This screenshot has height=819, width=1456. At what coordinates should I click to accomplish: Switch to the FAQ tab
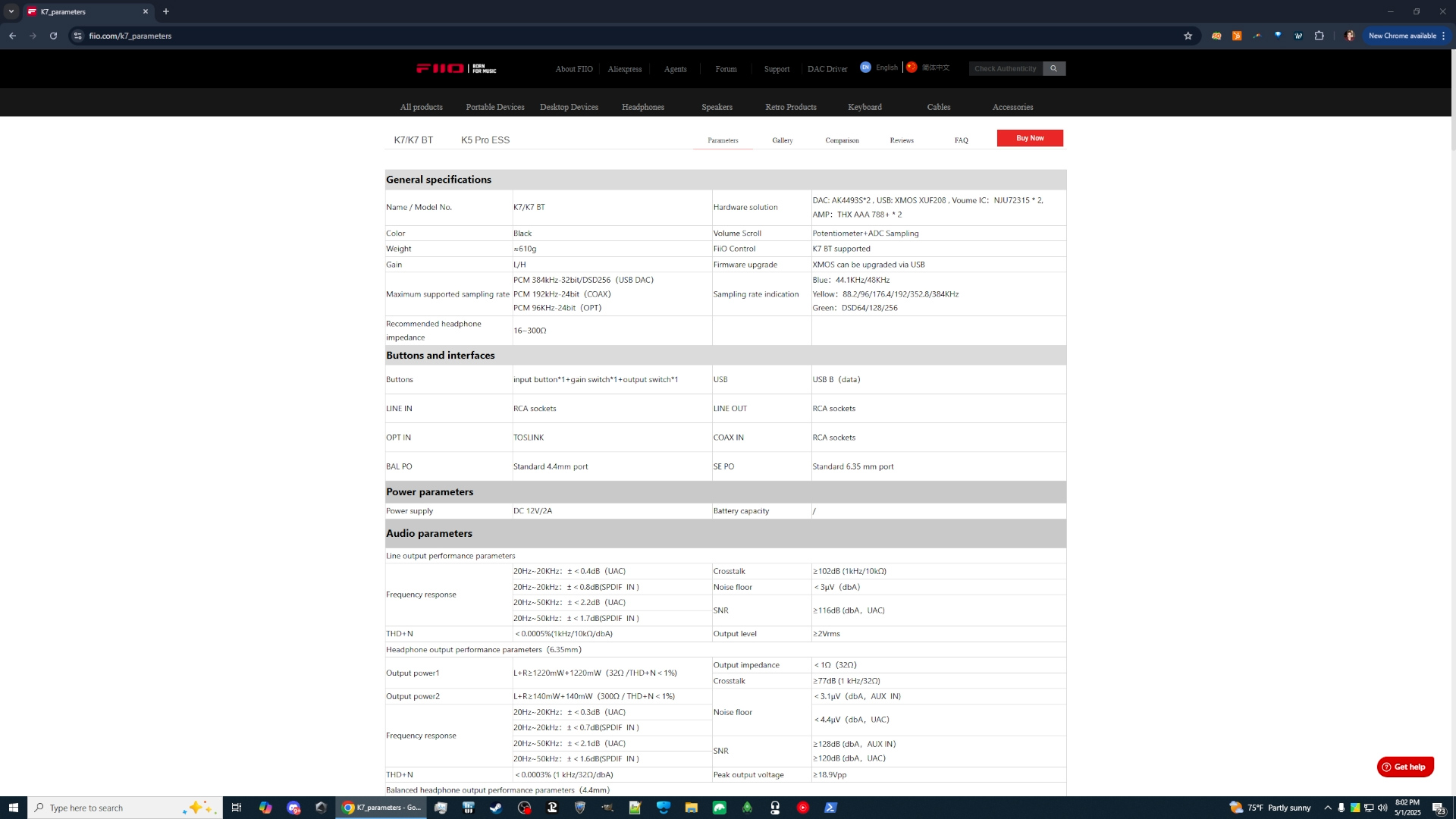(961, 140)
